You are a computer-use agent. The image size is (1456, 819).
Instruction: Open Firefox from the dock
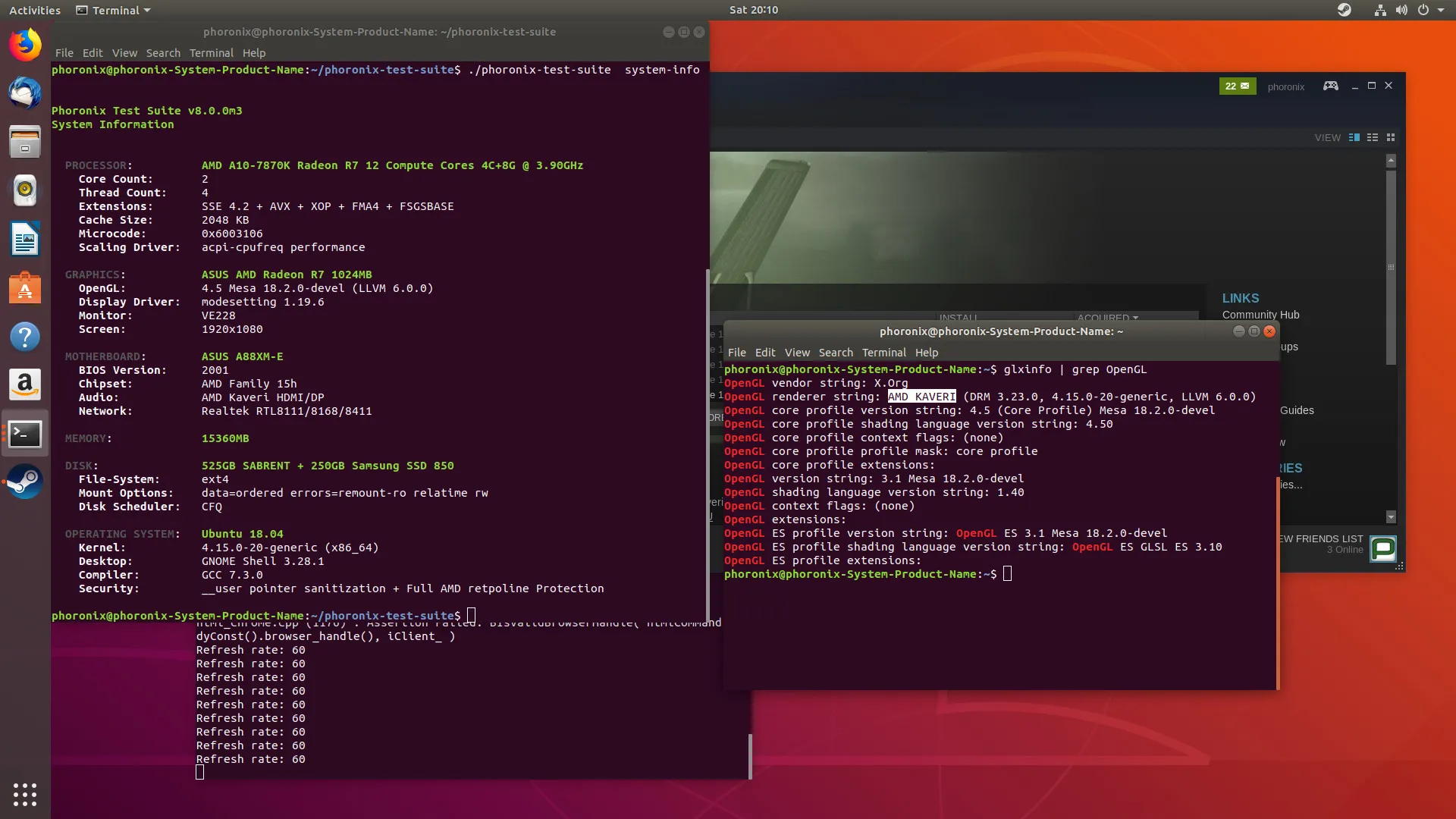pos(25,45)
